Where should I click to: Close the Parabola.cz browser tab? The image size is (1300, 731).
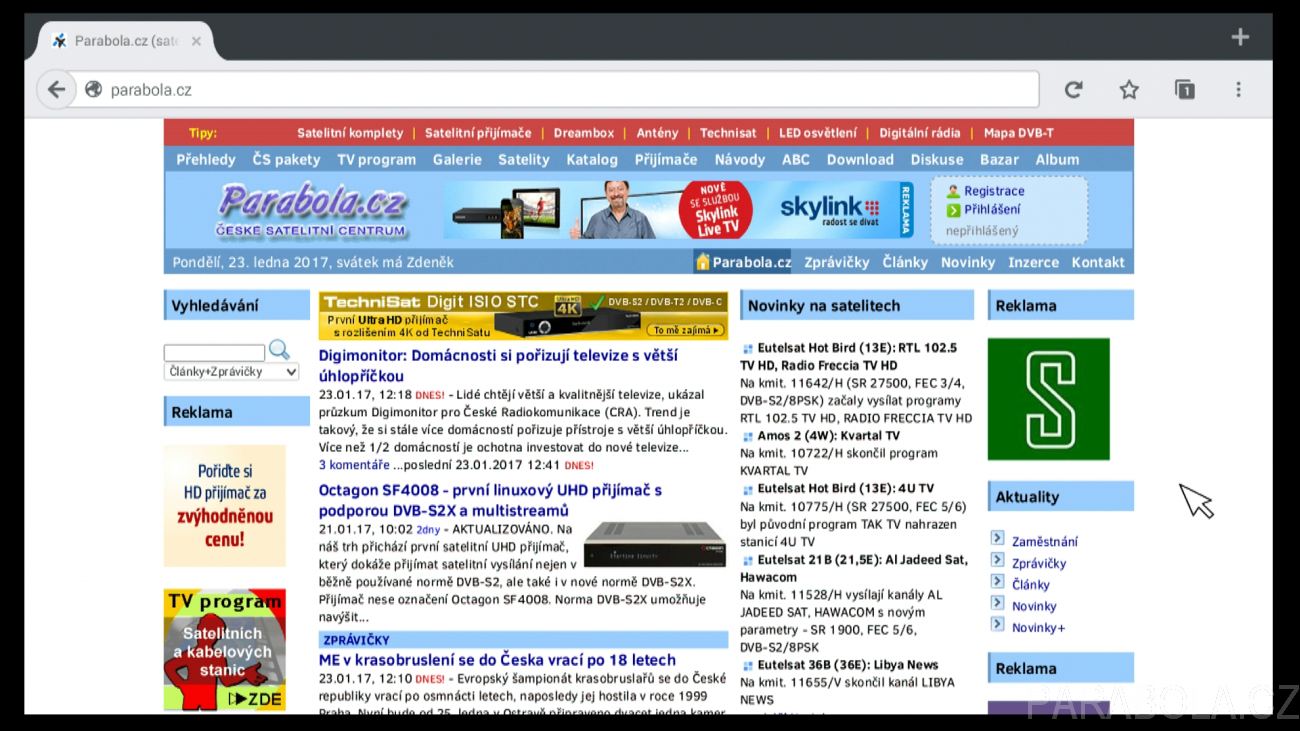196,41
